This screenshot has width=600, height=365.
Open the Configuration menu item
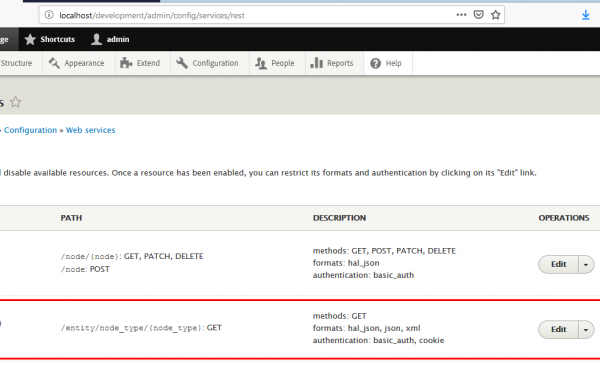(210, 63)
